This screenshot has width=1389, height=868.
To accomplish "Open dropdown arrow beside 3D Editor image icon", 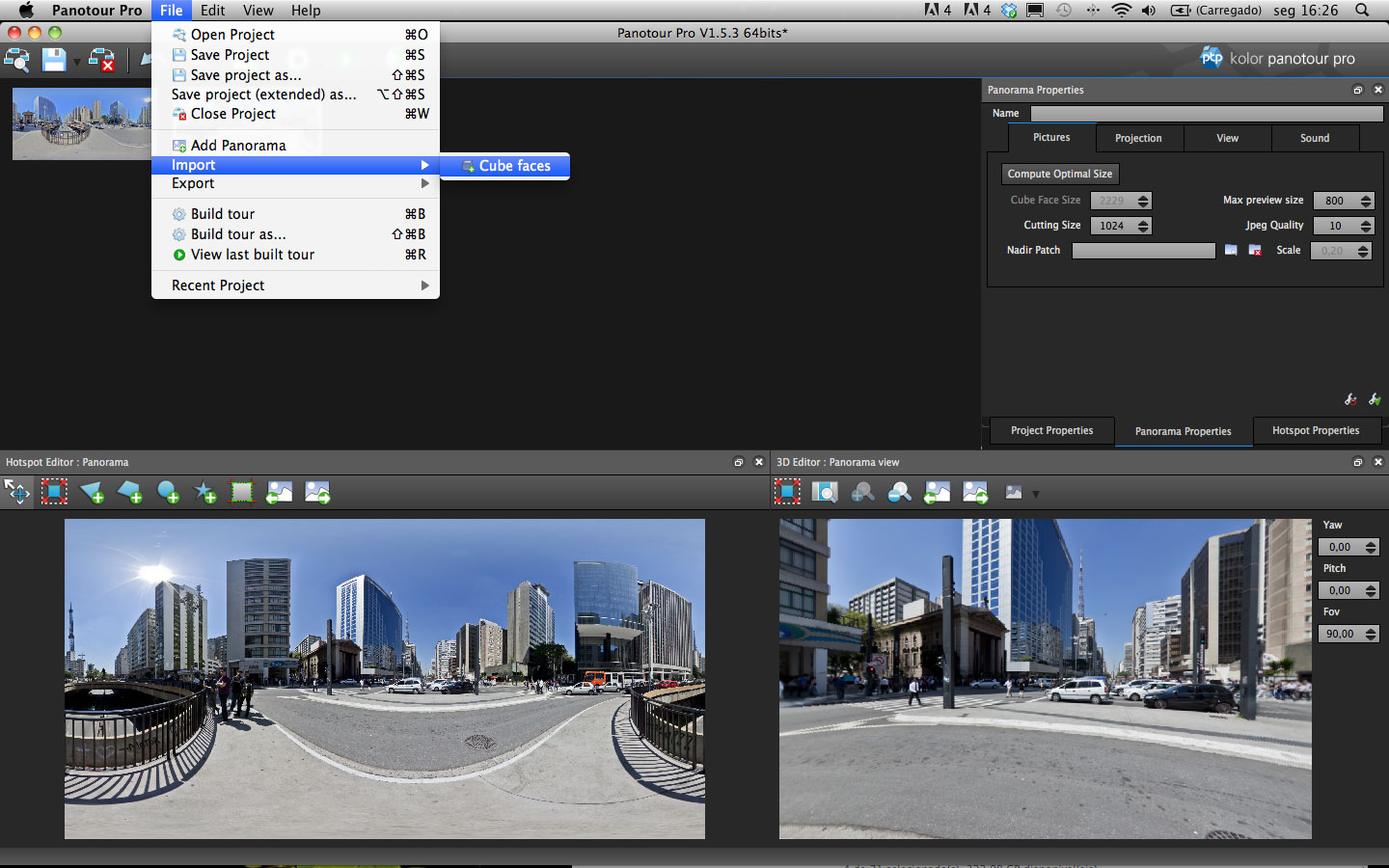I will tap(1036, 494).
